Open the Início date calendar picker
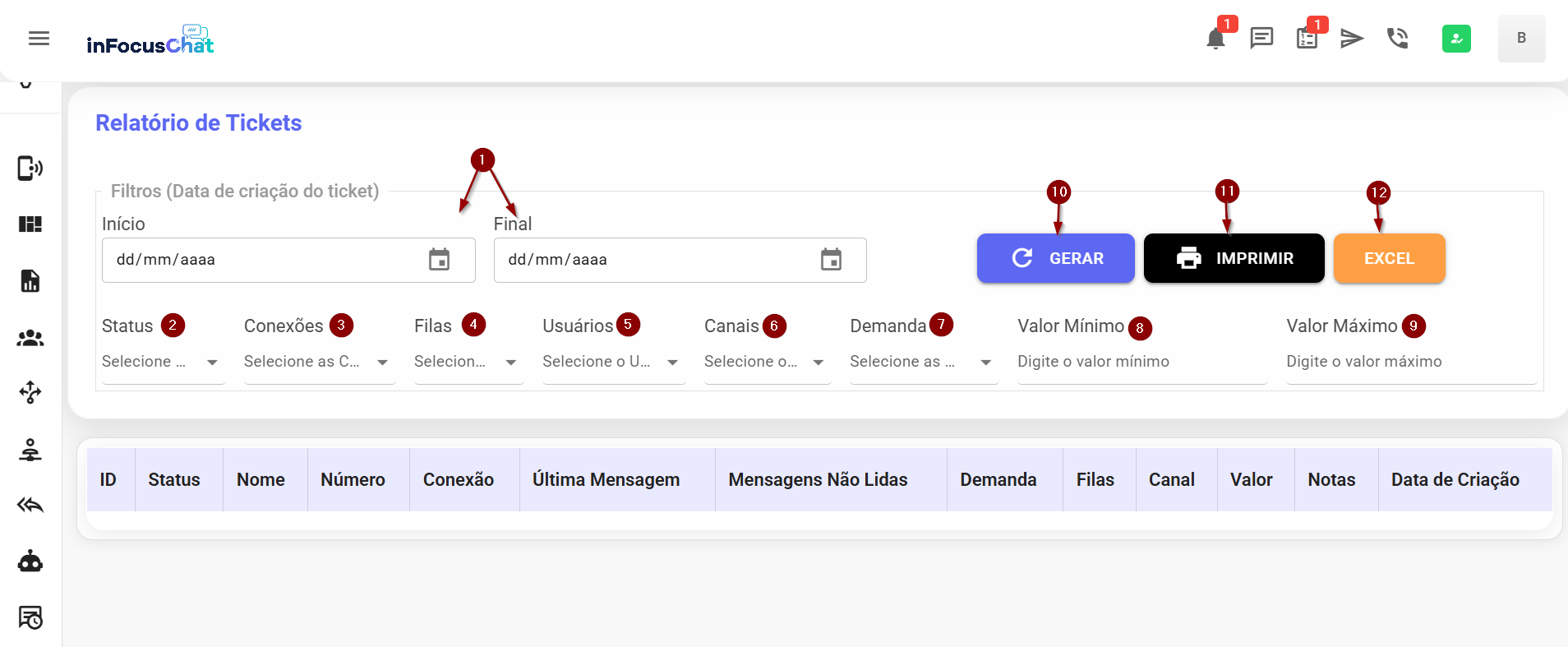This screenshot has height=647, width=1568. click(440, 260)
